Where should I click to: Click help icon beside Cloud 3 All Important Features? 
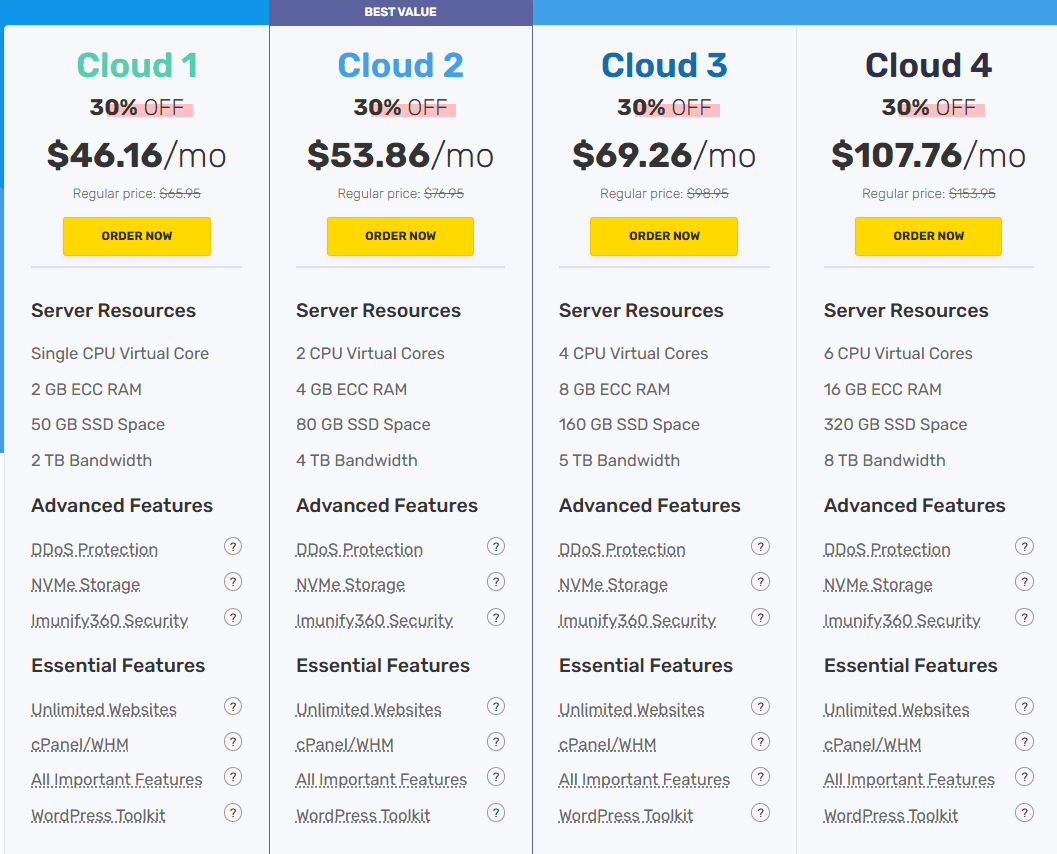click(x=760, y=777)
